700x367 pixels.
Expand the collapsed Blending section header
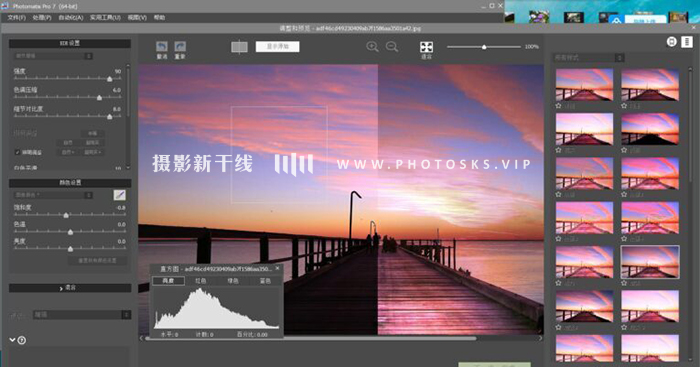(70, 288)
